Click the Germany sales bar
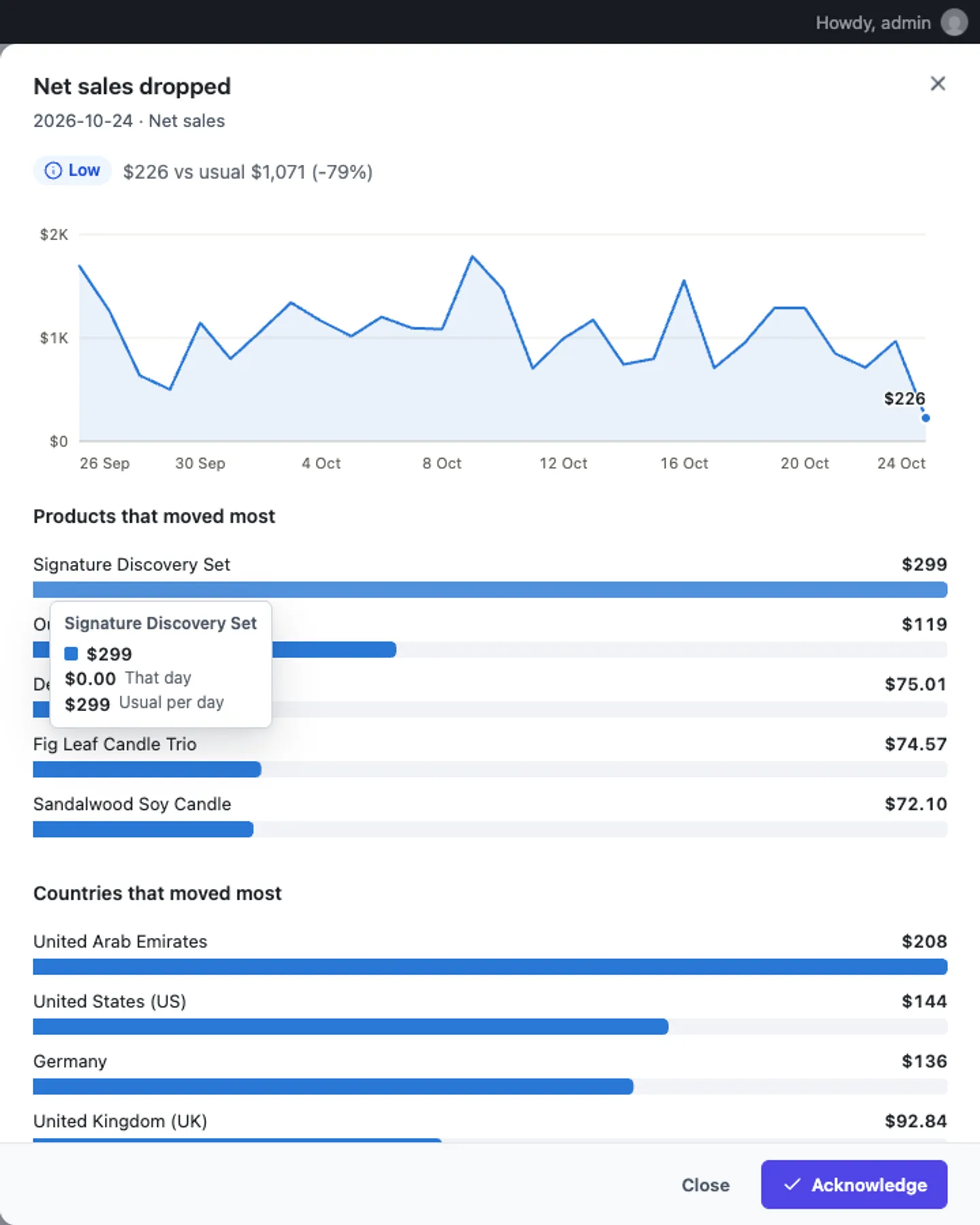The image size is (980, 1225). [333, 1086]
